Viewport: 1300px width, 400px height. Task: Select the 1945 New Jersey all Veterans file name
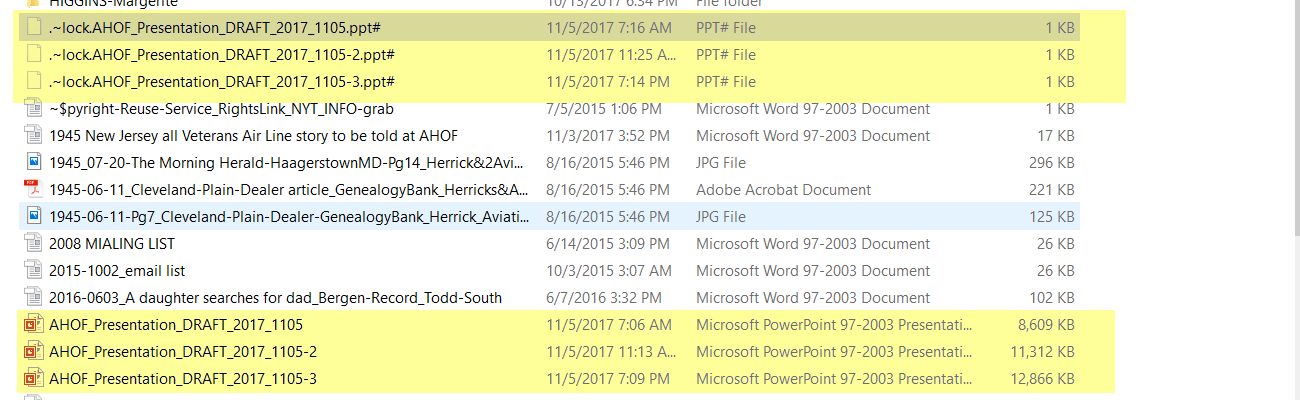(x=253, y=135)
